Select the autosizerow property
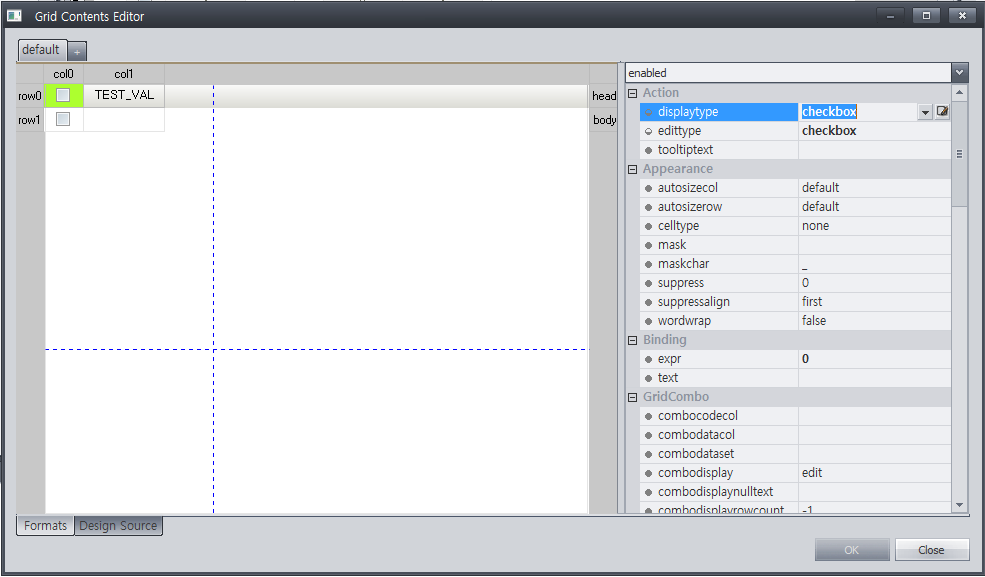Screen dimensions: 985x577 [719, 207]
